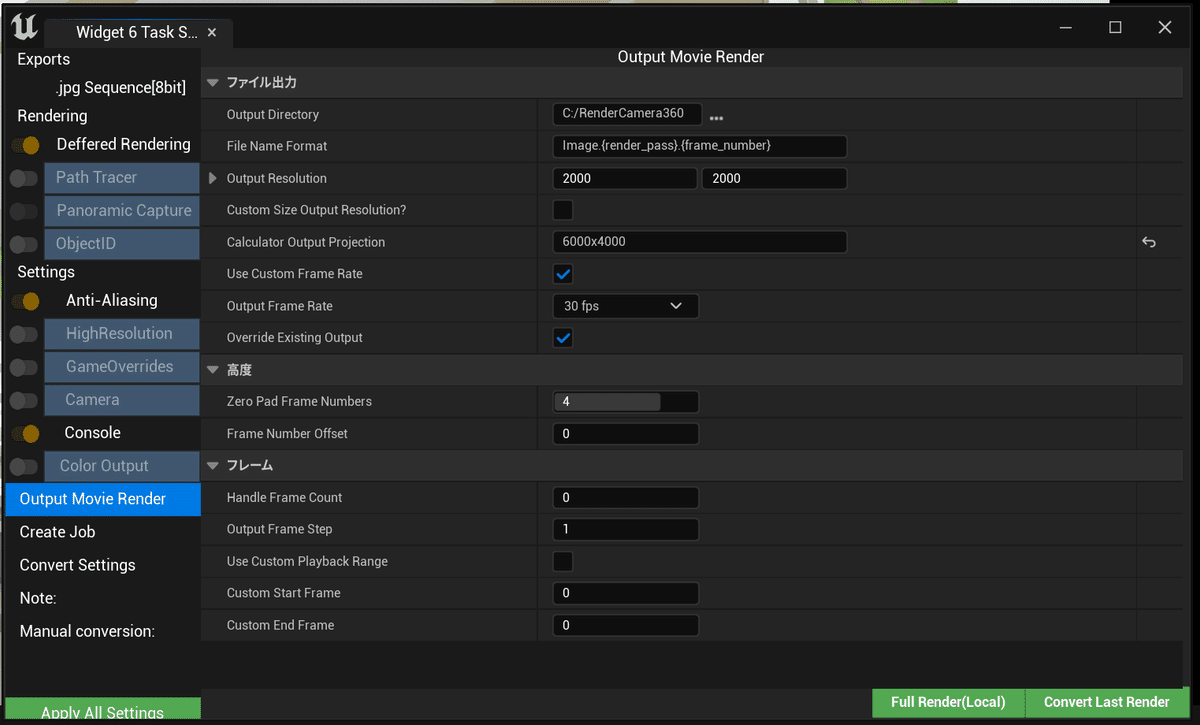
Task: Check Custom Size Output Resolution checkbox
Action: click(563, 210)
